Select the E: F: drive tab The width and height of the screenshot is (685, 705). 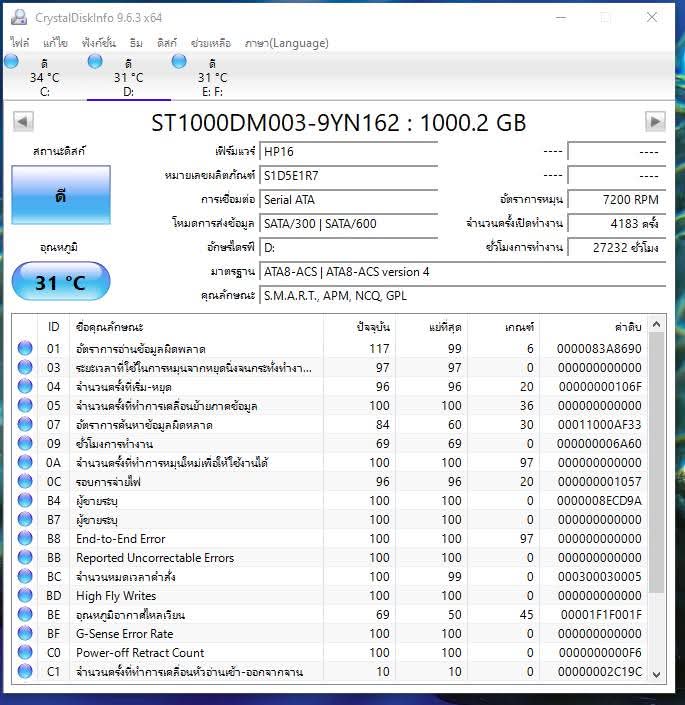pos(212,77)
